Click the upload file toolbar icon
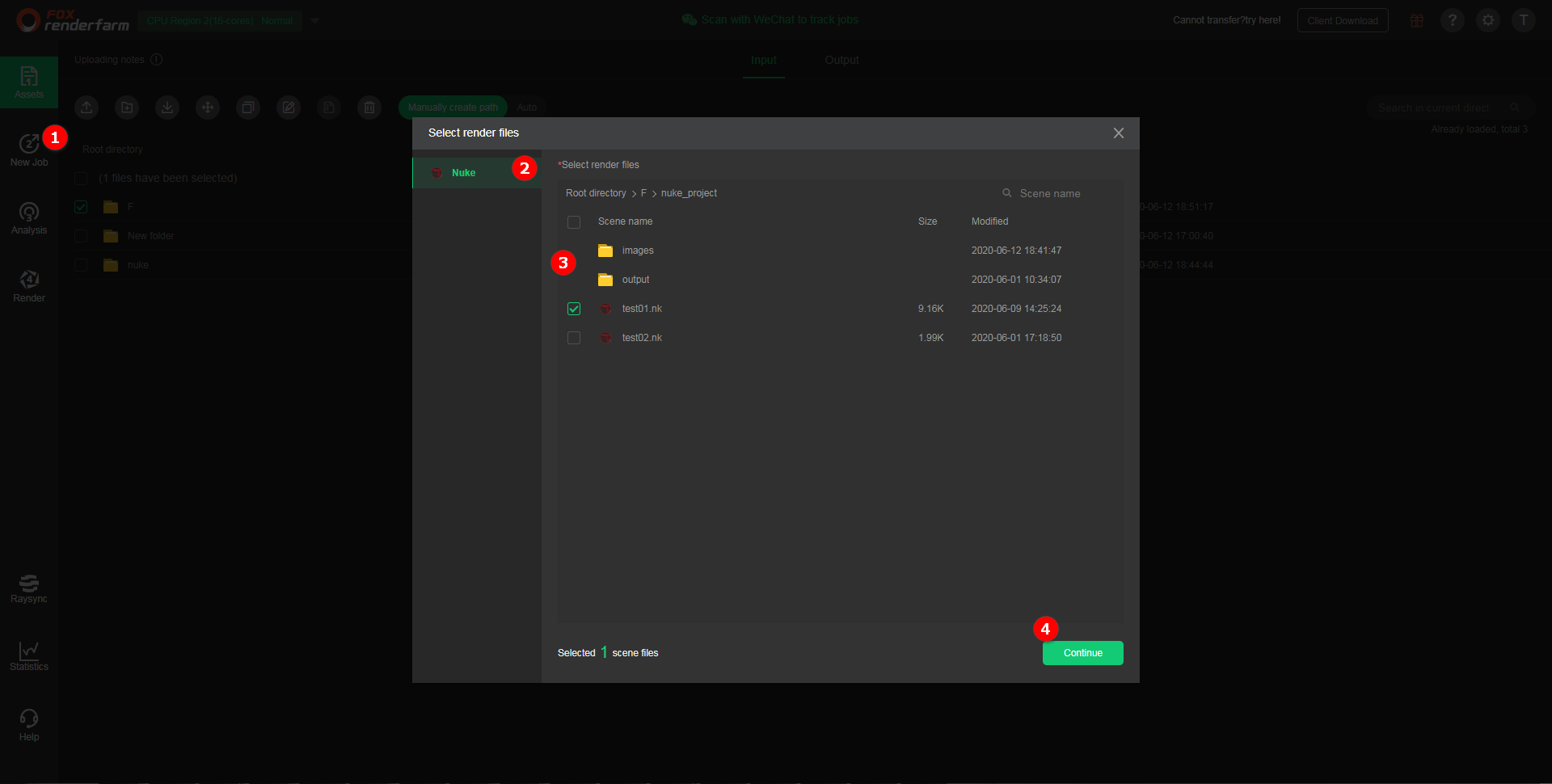The width and height of the screenshot is (1552, 784). (x=86, y=107)
